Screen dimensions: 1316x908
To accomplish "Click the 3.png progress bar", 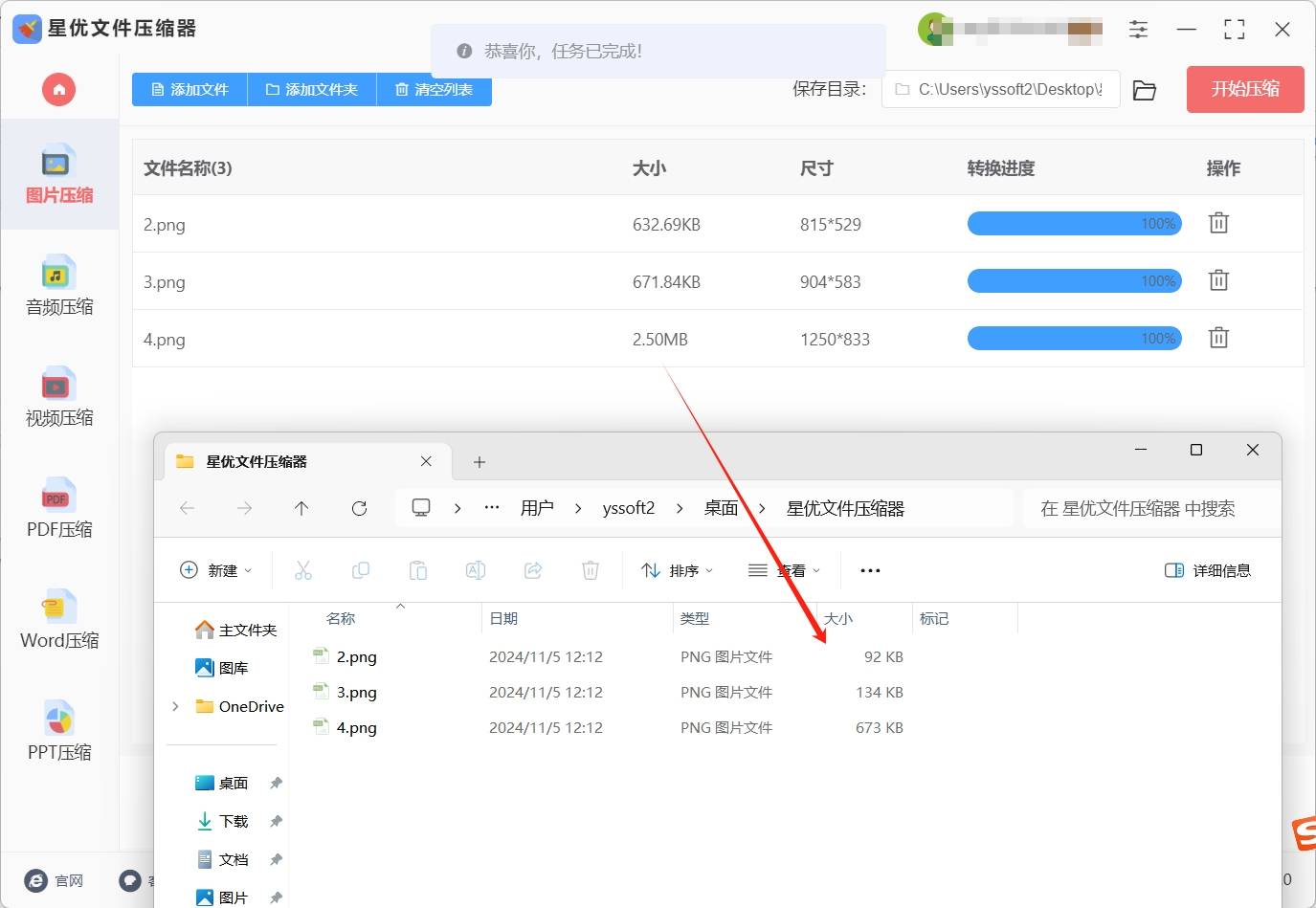I will tap(1074, 281).
